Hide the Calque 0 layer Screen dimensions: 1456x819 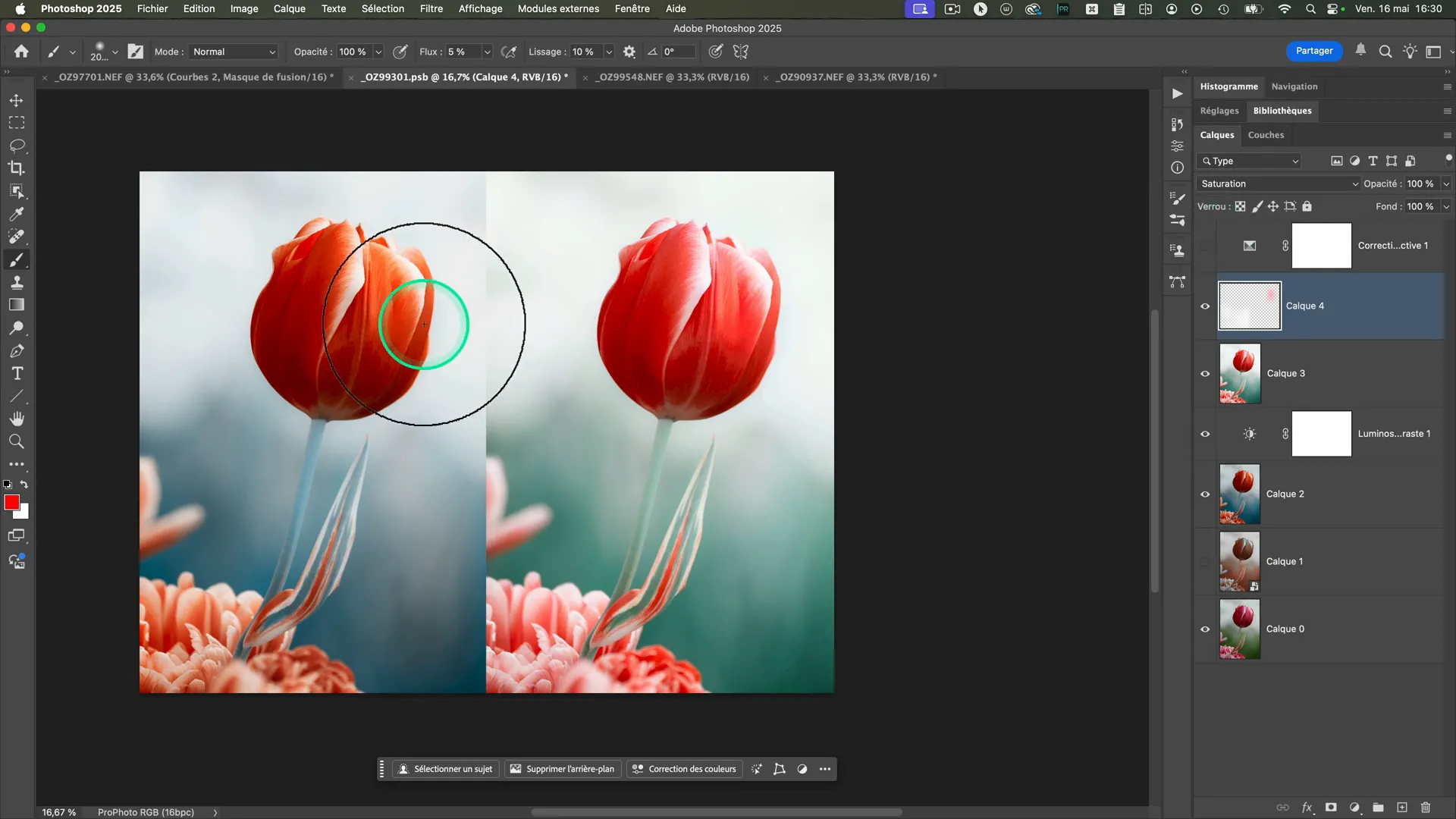(1205, 629)
